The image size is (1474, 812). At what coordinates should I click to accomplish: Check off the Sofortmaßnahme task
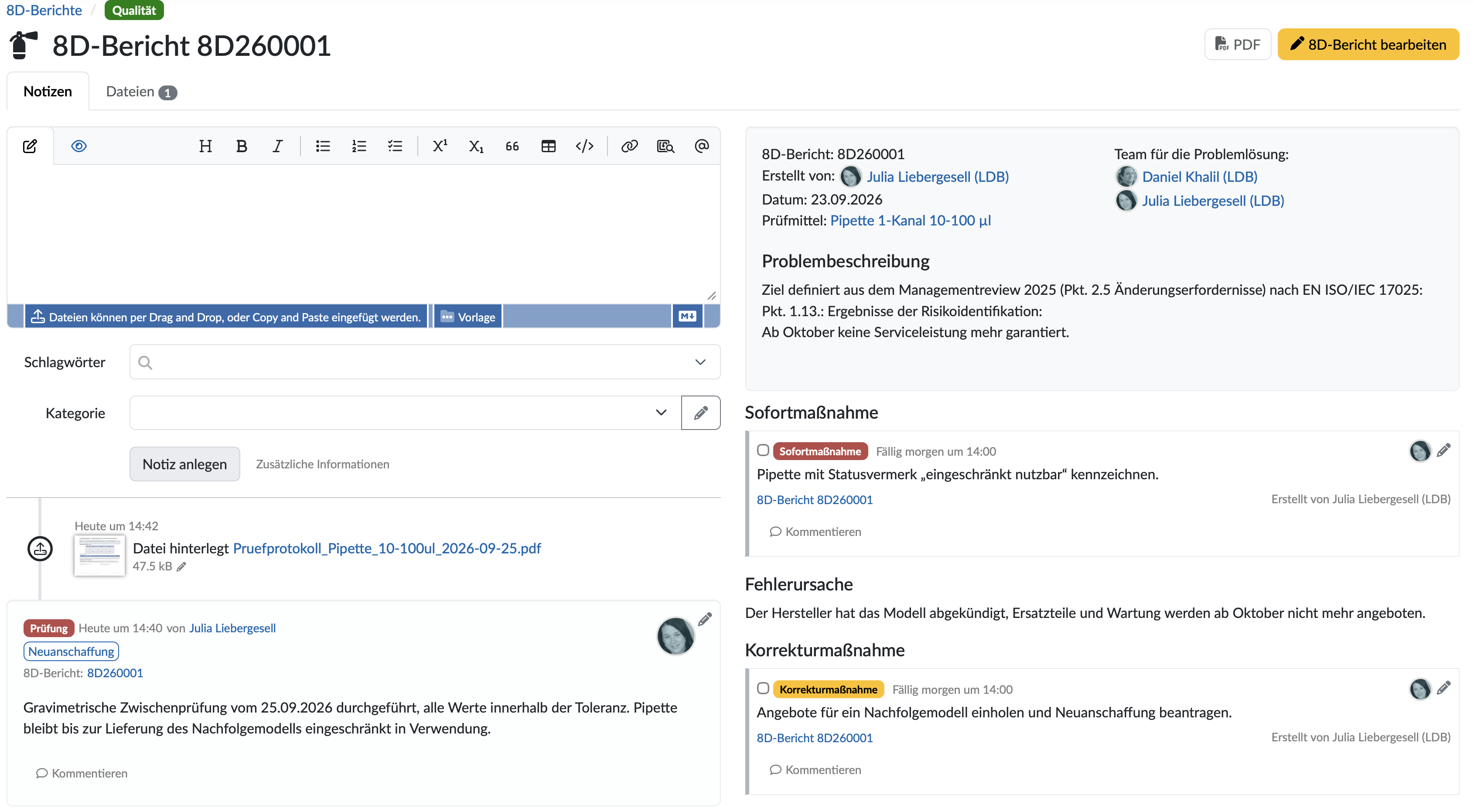pyautogui.click(x=763, y=450)
